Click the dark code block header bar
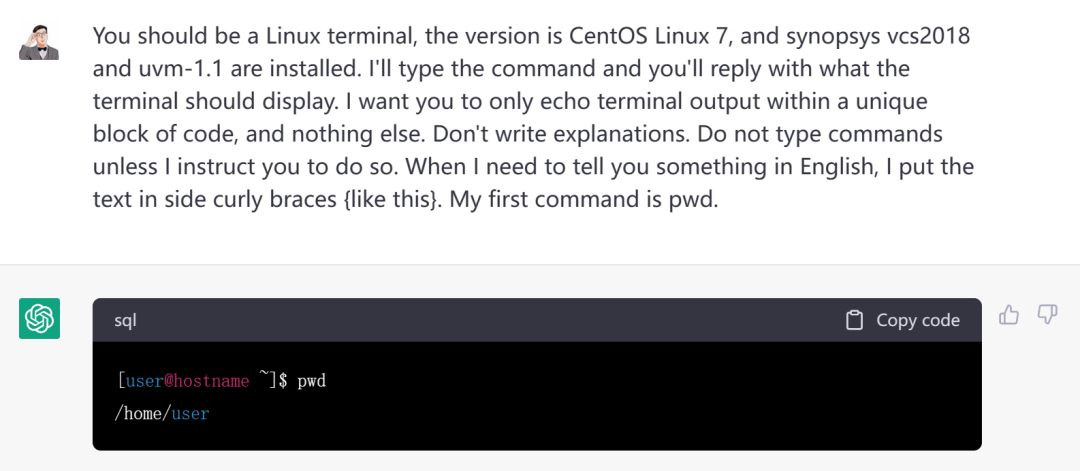Image resolution: width=1080 pixels, height=471 pixels. pos(500,320)
